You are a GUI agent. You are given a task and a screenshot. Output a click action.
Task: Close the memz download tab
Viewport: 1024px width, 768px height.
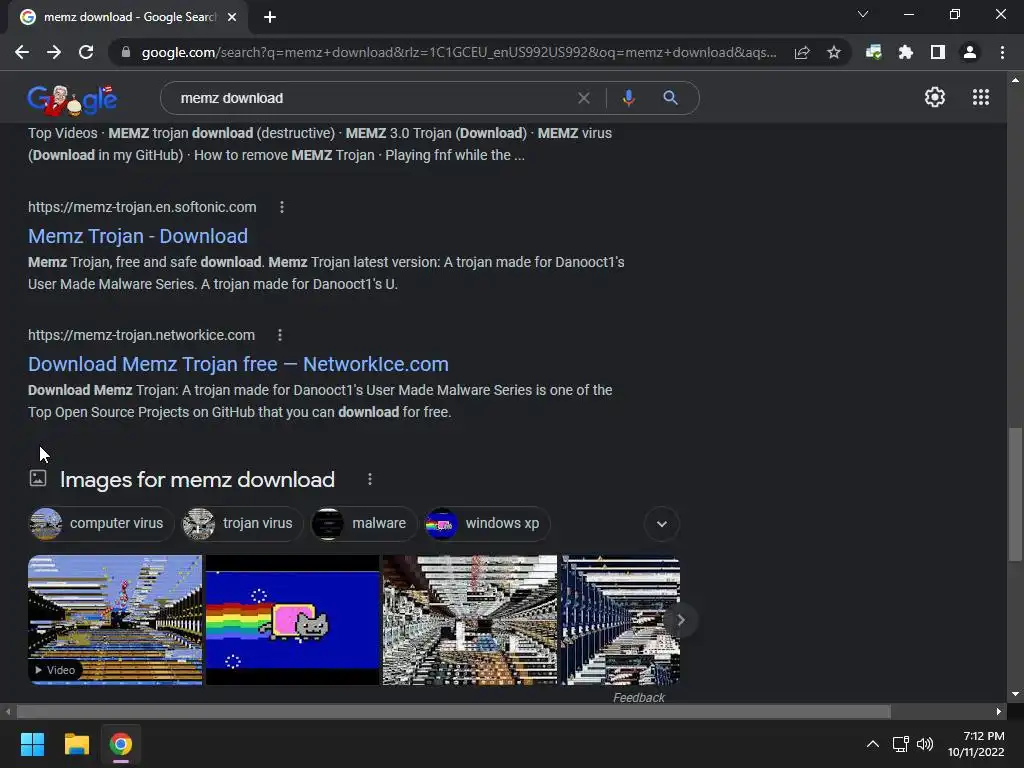(x=232, y=17)
